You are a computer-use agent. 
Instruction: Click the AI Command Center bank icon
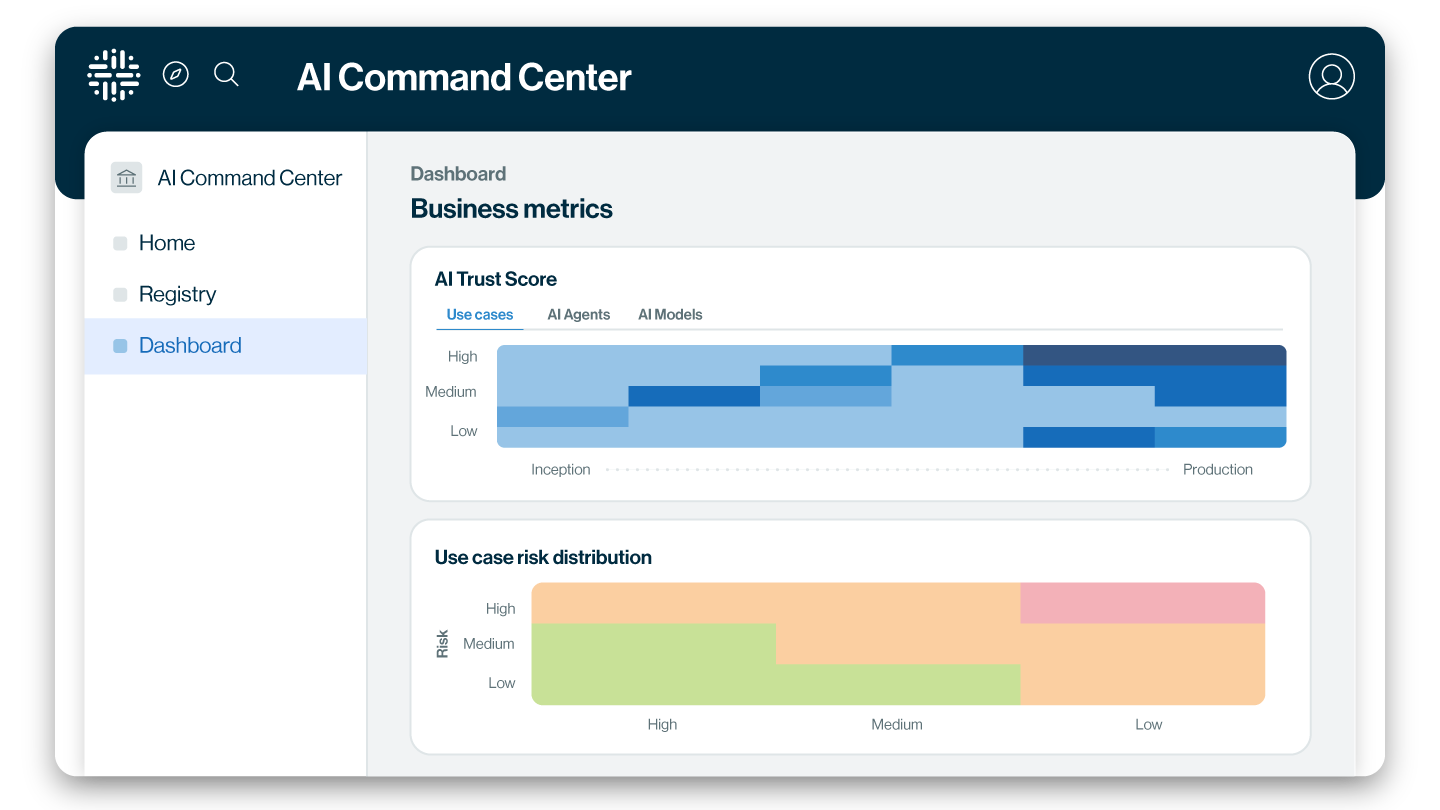click(x=126, y=177)
